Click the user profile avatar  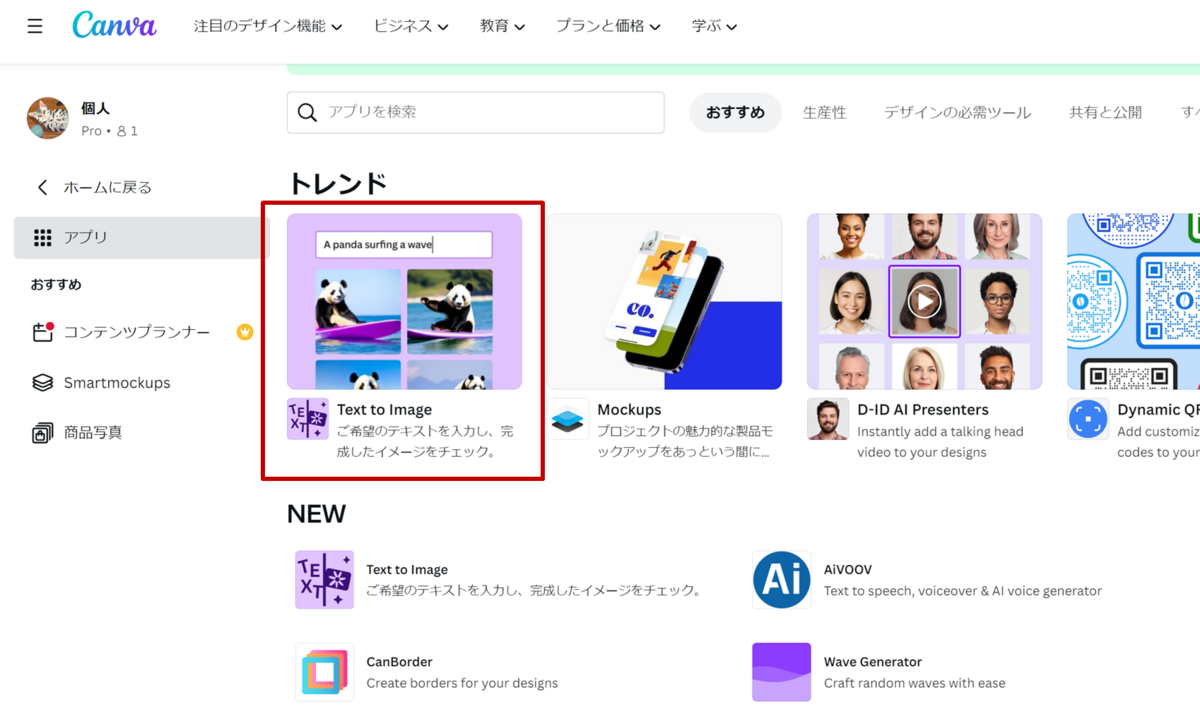[47, 118]
